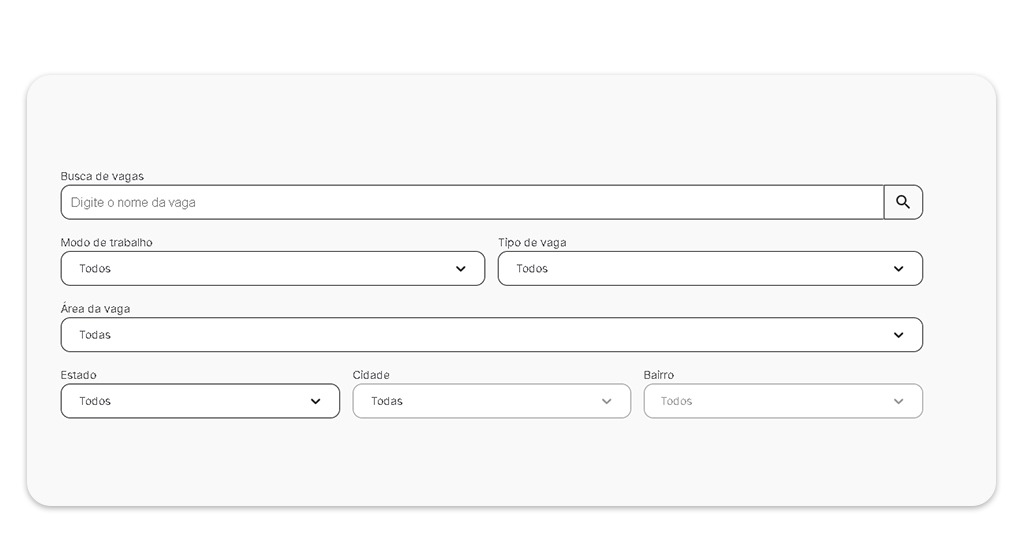Click the chevron arrow in Área da vaga
Viewport: 1024px width, 536px height.
click(898, 335)
